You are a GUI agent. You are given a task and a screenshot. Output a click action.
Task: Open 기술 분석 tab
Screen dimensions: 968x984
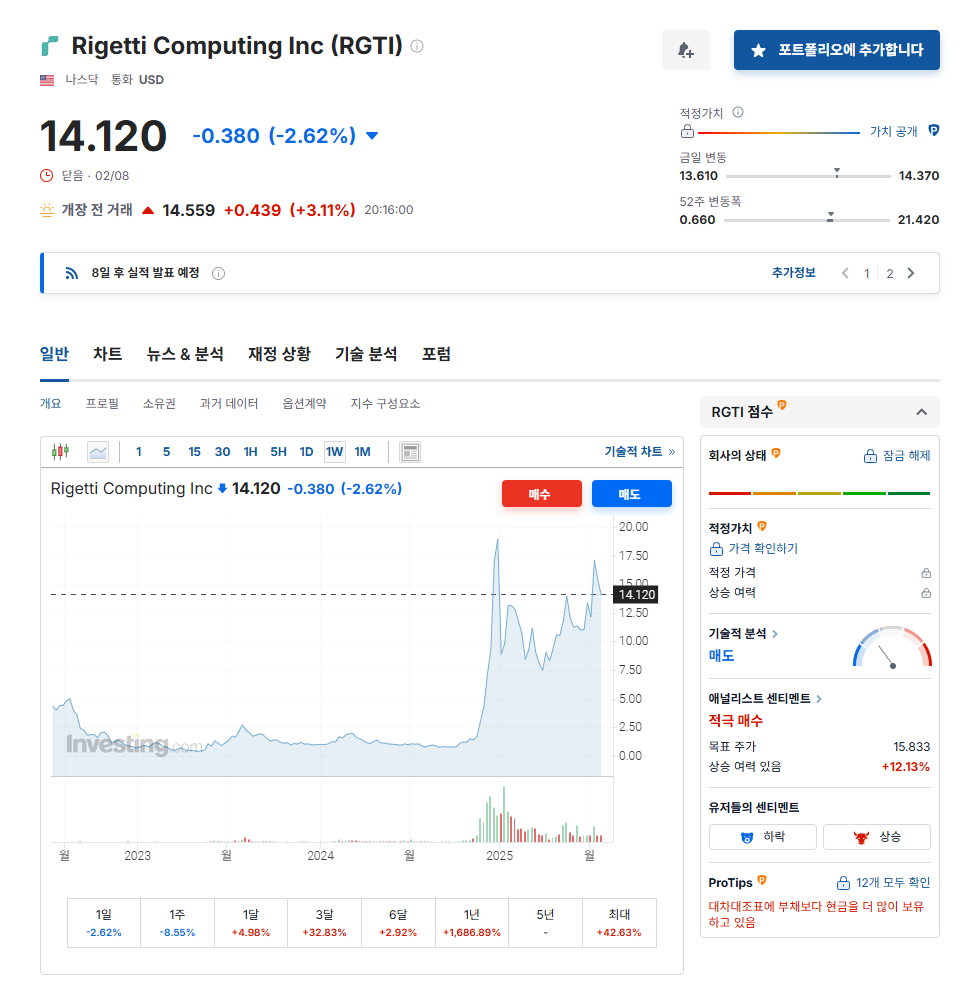coord(366,354)
